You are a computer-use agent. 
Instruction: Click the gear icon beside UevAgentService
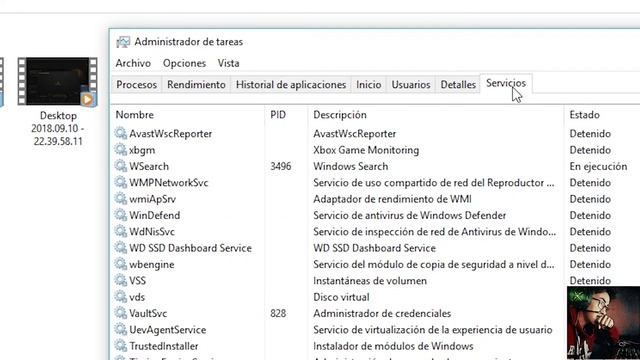click(121, 329)
